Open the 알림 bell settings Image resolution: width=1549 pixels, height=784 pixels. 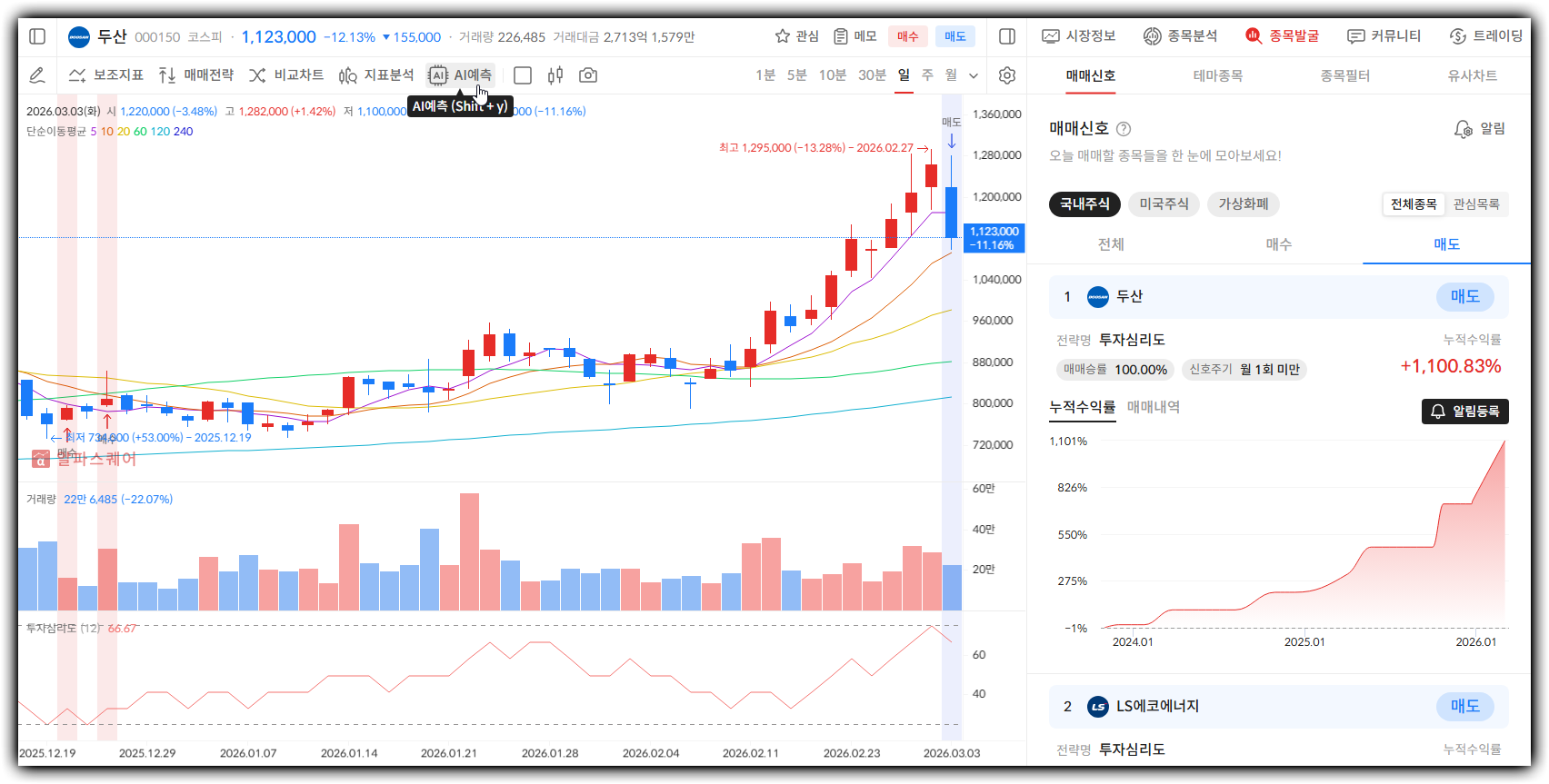coord(1479,129)
